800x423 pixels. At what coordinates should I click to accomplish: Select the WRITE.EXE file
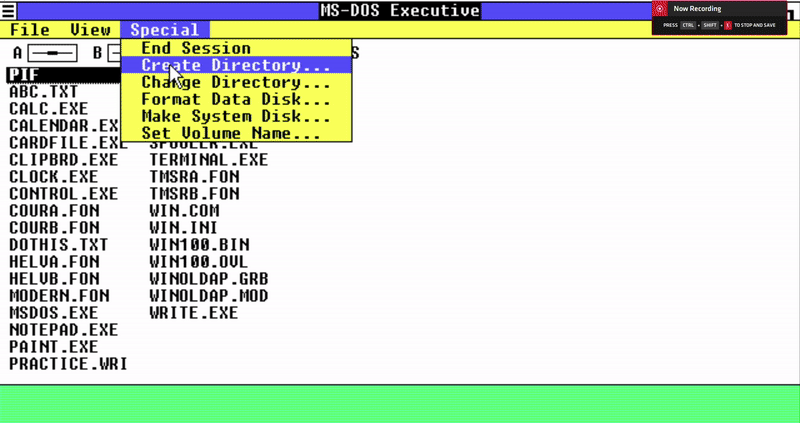[x=194, y=313]
